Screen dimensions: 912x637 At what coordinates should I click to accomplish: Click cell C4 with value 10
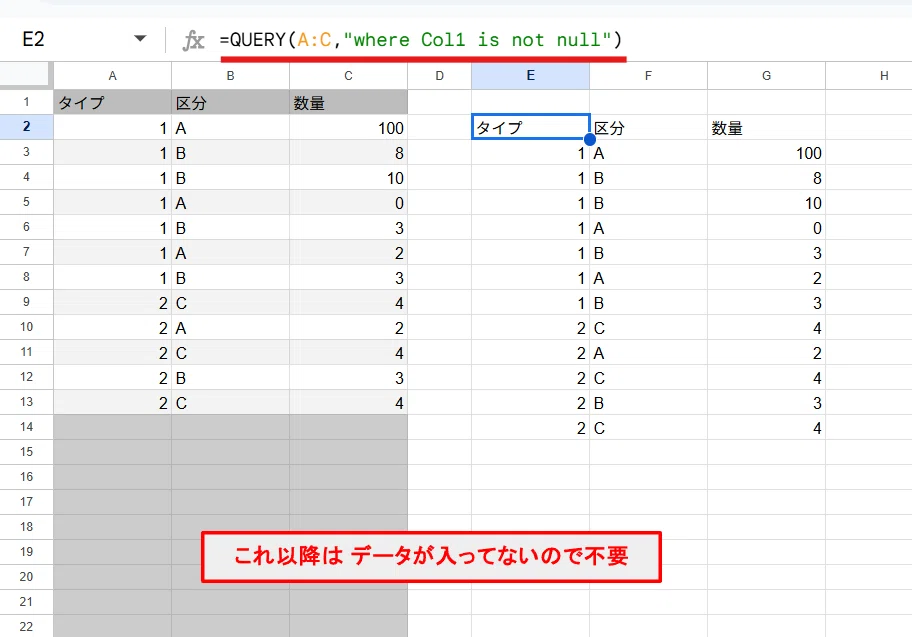click(348, 177)
